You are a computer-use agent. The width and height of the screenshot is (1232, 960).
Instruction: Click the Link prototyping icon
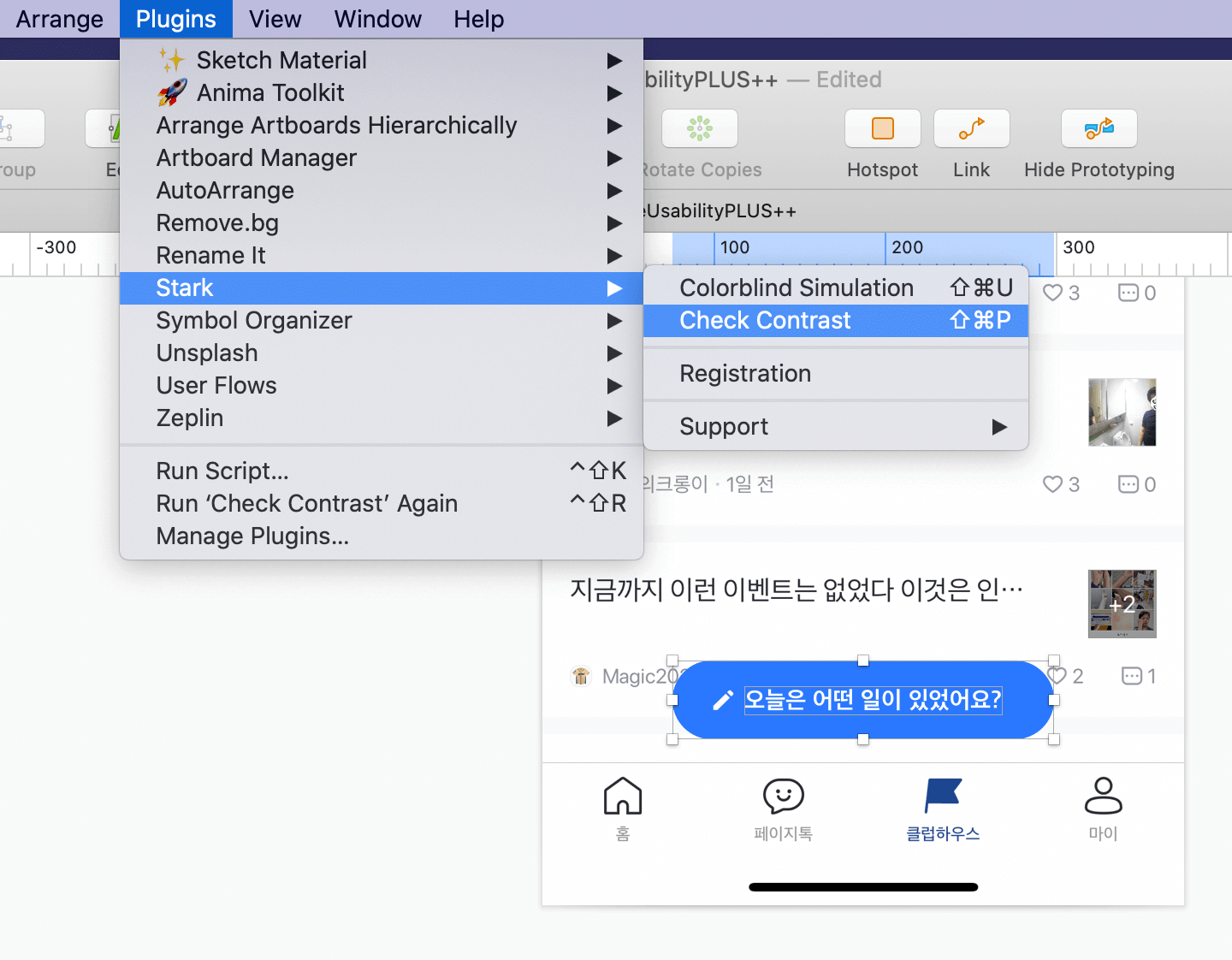tap(971, 129)
